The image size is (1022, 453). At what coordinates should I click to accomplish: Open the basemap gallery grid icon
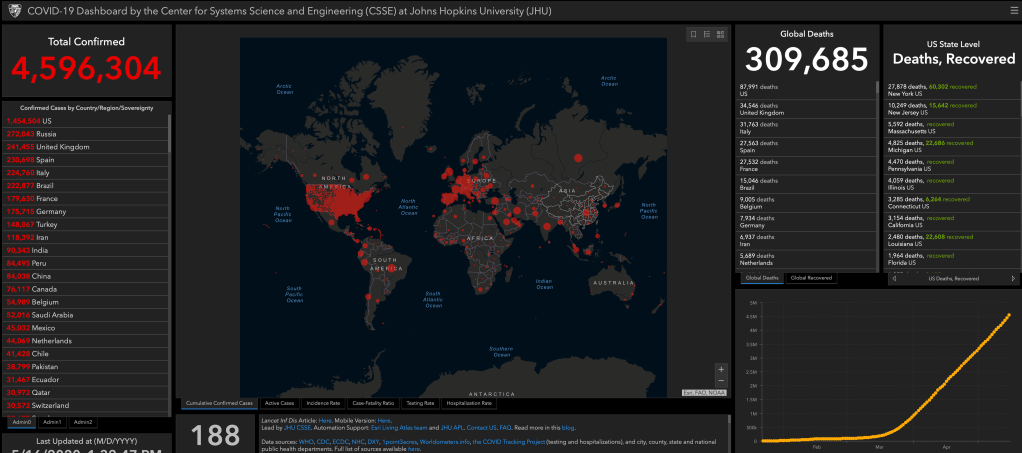click(x=721, y=34)
